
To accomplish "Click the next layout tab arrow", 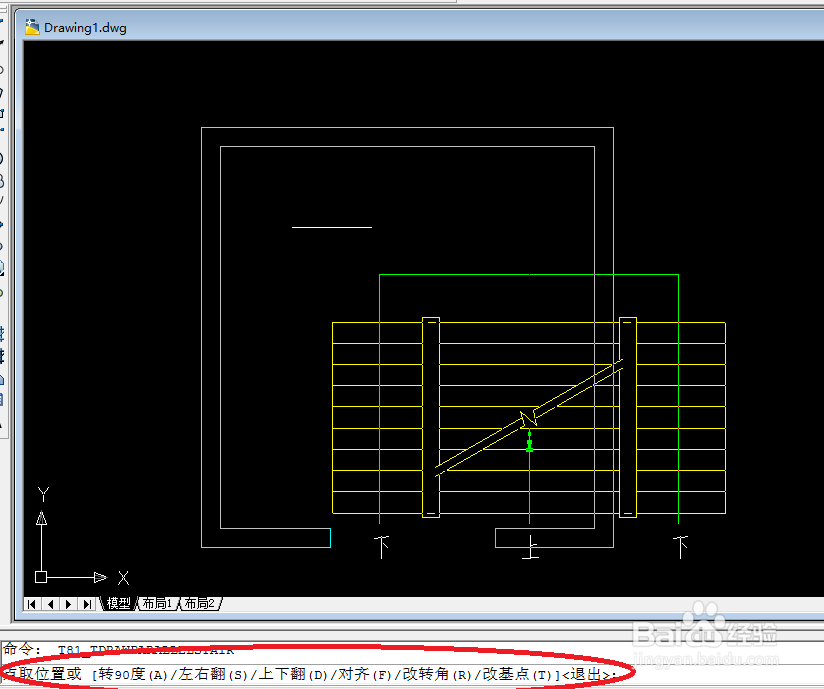I will pyautogui.click(x=68, y=604).
